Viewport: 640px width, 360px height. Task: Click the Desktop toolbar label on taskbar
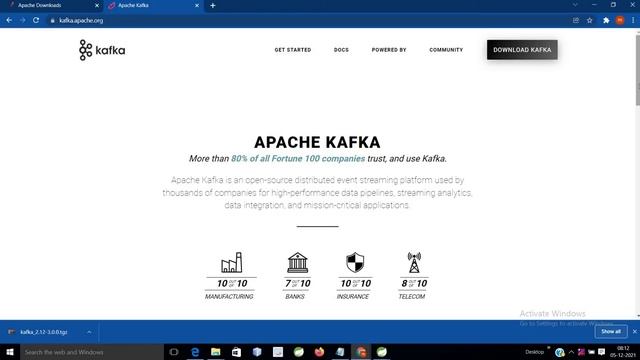pyautogui.click(x=534, y=352)
